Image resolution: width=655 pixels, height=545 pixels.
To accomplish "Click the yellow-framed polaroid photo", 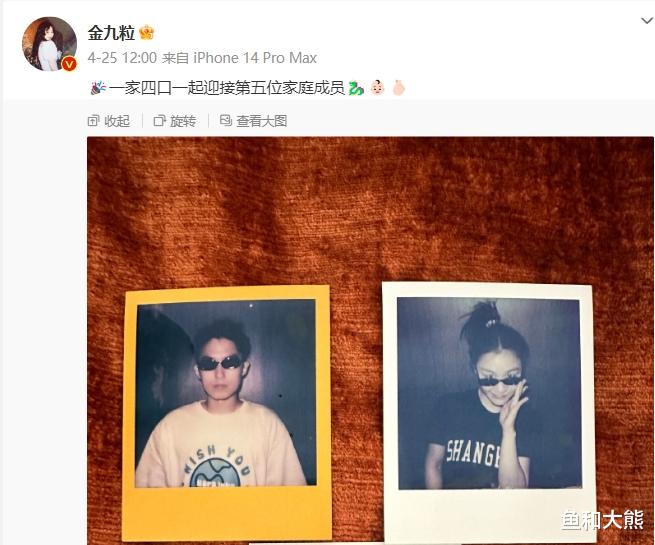I will pos(228,413).
